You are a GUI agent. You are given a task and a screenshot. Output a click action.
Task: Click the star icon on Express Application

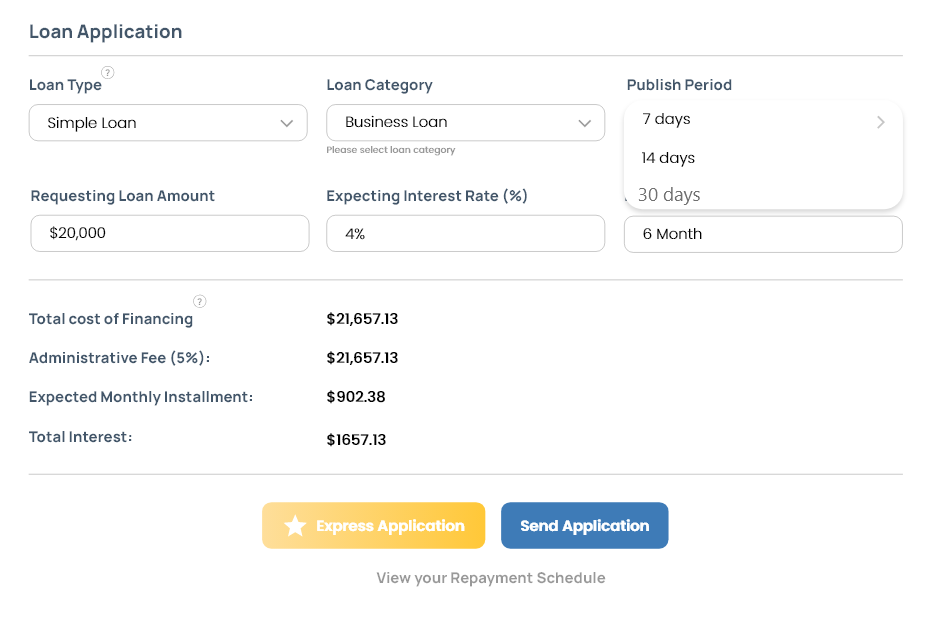[x=295, y=526]
